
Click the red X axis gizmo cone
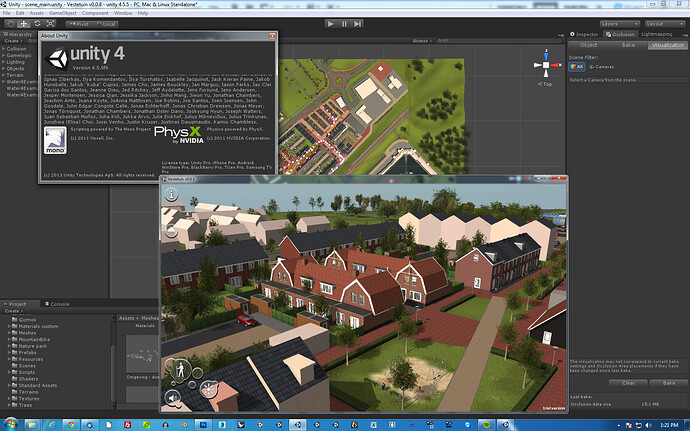click(555, 65)
